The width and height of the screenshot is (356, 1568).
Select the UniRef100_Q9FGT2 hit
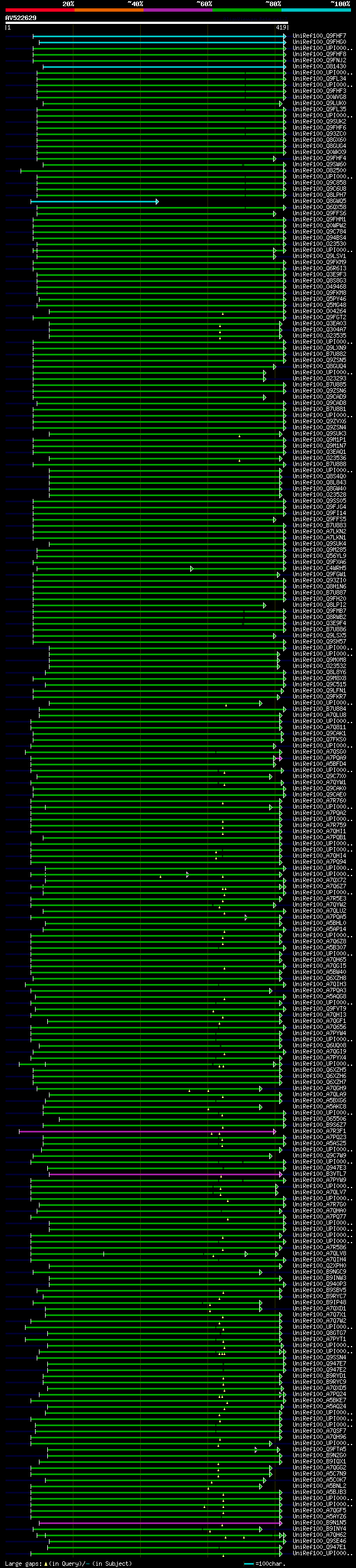319,317
